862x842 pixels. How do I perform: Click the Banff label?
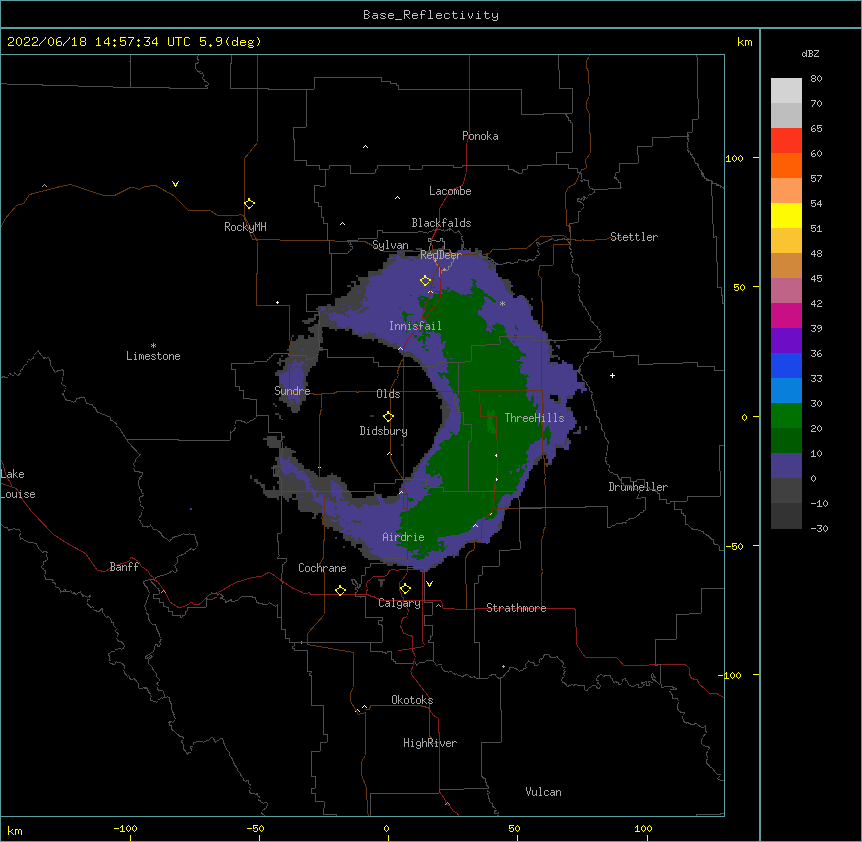(124, 567)
